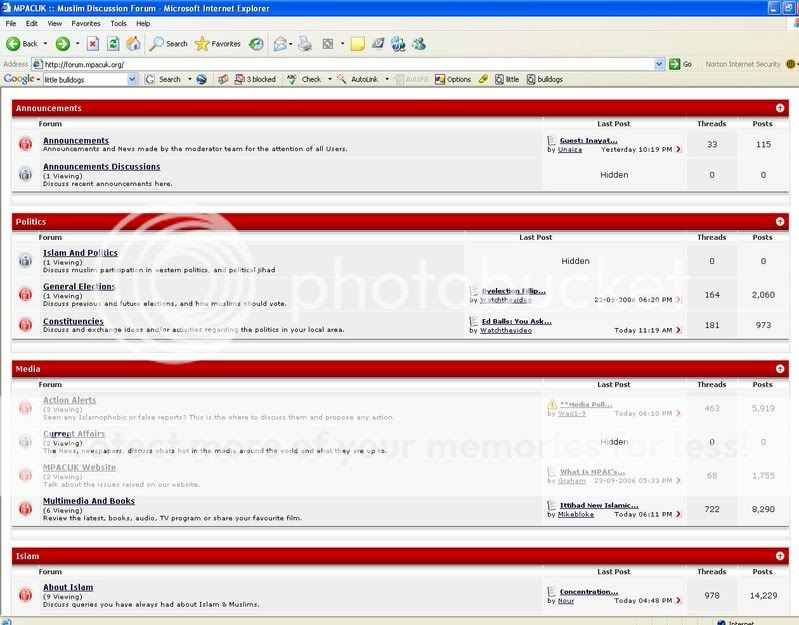Find the word 'little' on page

[x=507, y=79]
